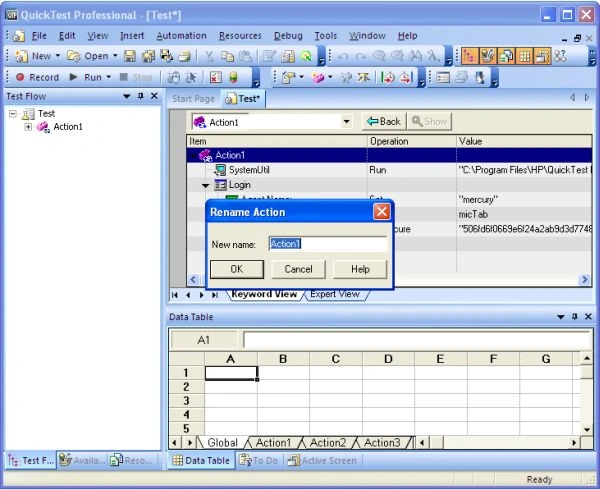Screen dimensions: 600x490
Task: Click the Record button
Action: click(x=37, y=77)
